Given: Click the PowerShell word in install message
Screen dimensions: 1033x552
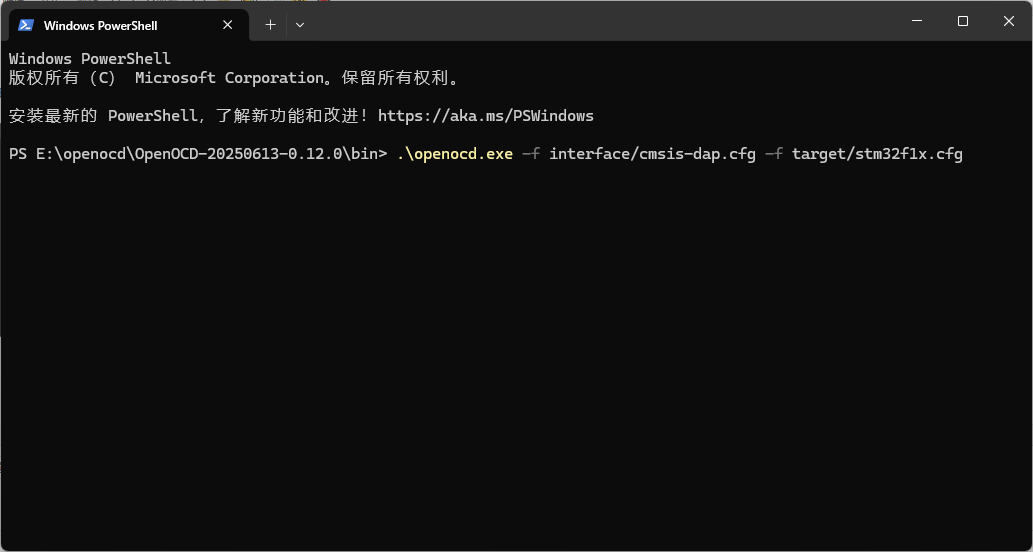Looking at the screenshot, I should click(x=153, y=116).
